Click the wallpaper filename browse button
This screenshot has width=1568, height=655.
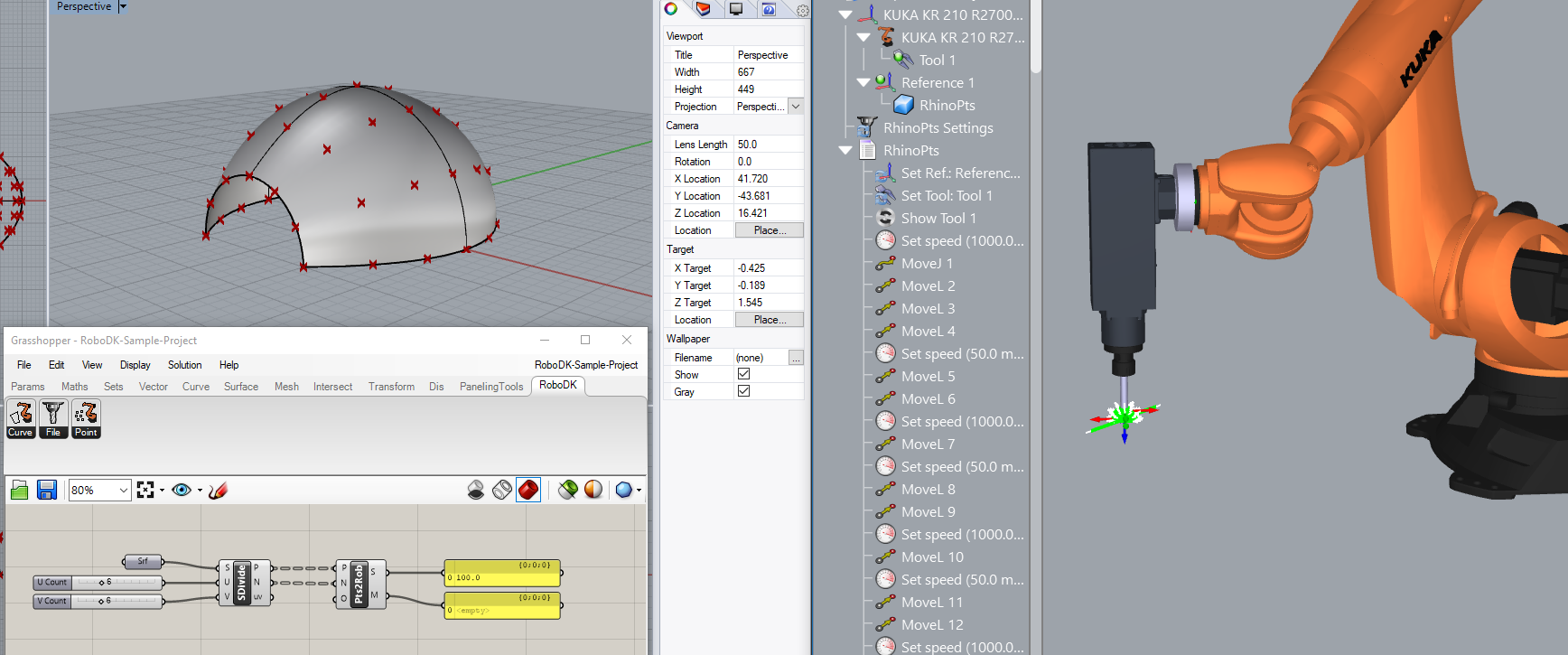(796, 358)
